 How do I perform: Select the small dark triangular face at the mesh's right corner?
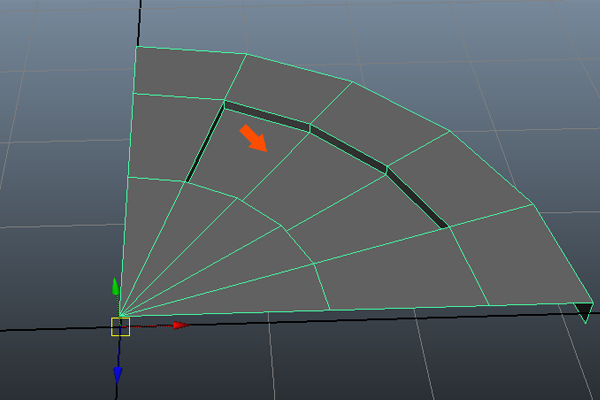584,310
